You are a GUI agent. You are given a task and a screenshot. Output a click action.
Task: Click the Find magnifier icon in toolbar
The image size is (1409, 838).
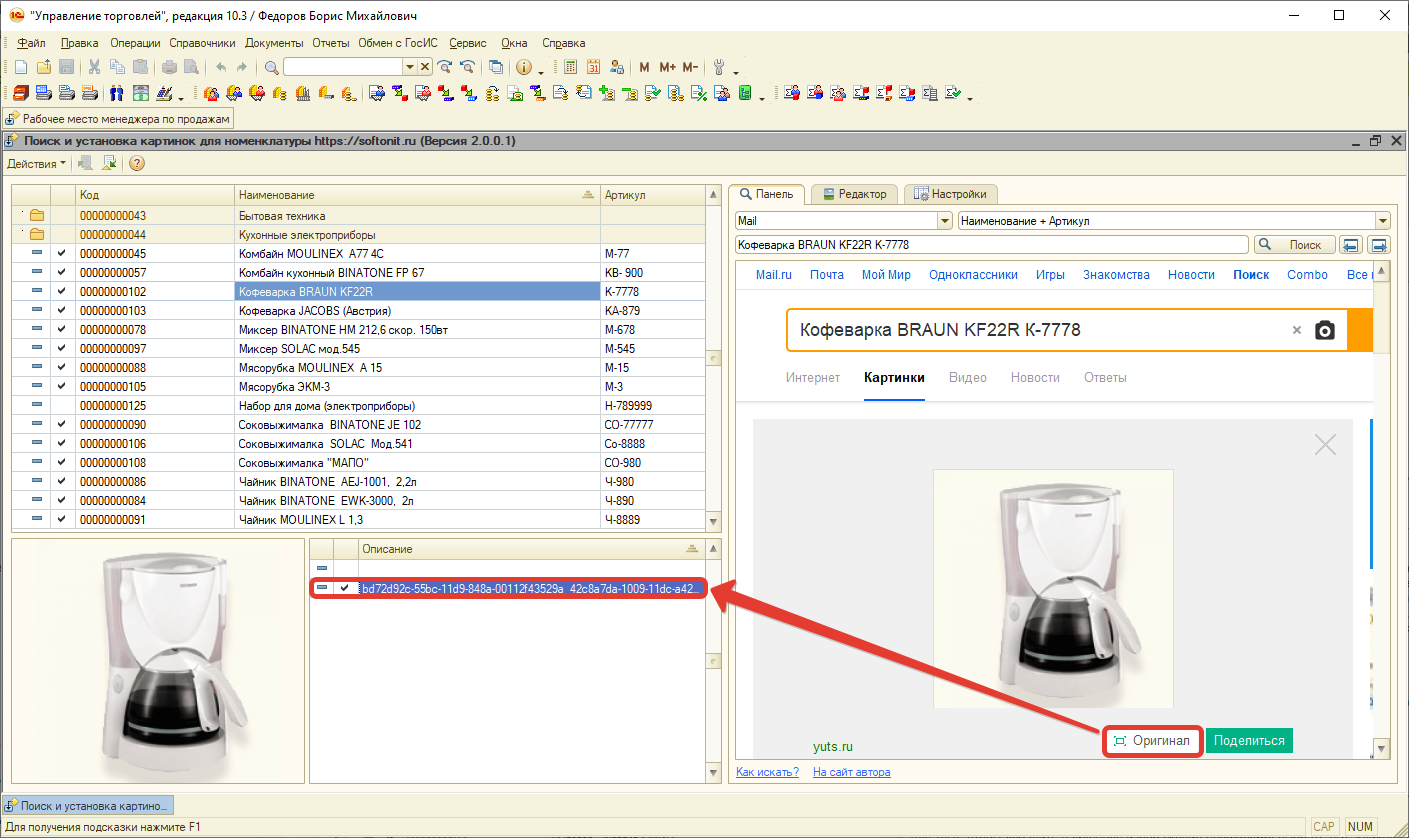[x=272, y=67]
